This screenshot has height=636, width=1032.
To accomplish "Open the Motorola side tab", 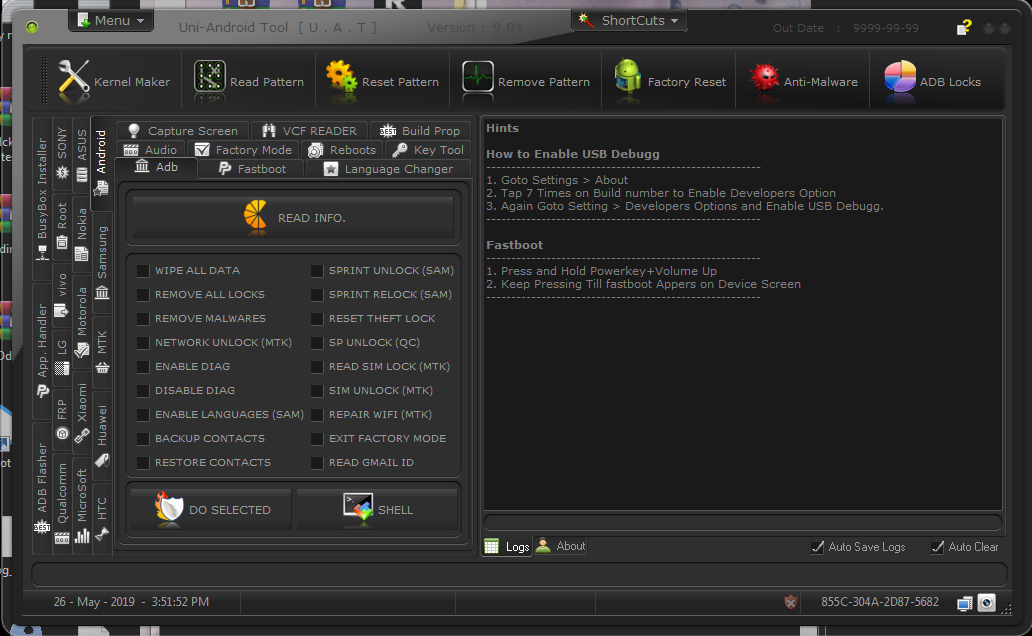I will coord(82,323).
